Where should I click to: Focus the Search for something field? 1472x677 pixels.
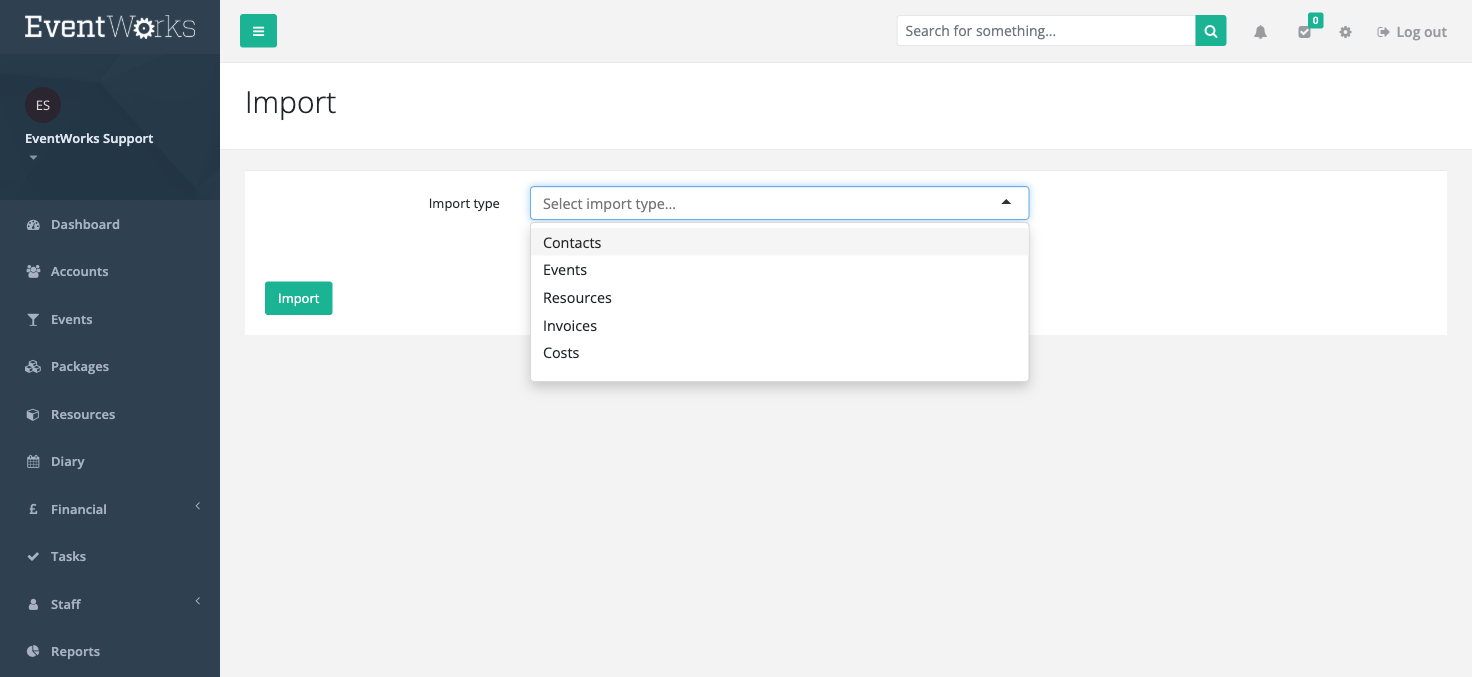(x=1046, y=31)
